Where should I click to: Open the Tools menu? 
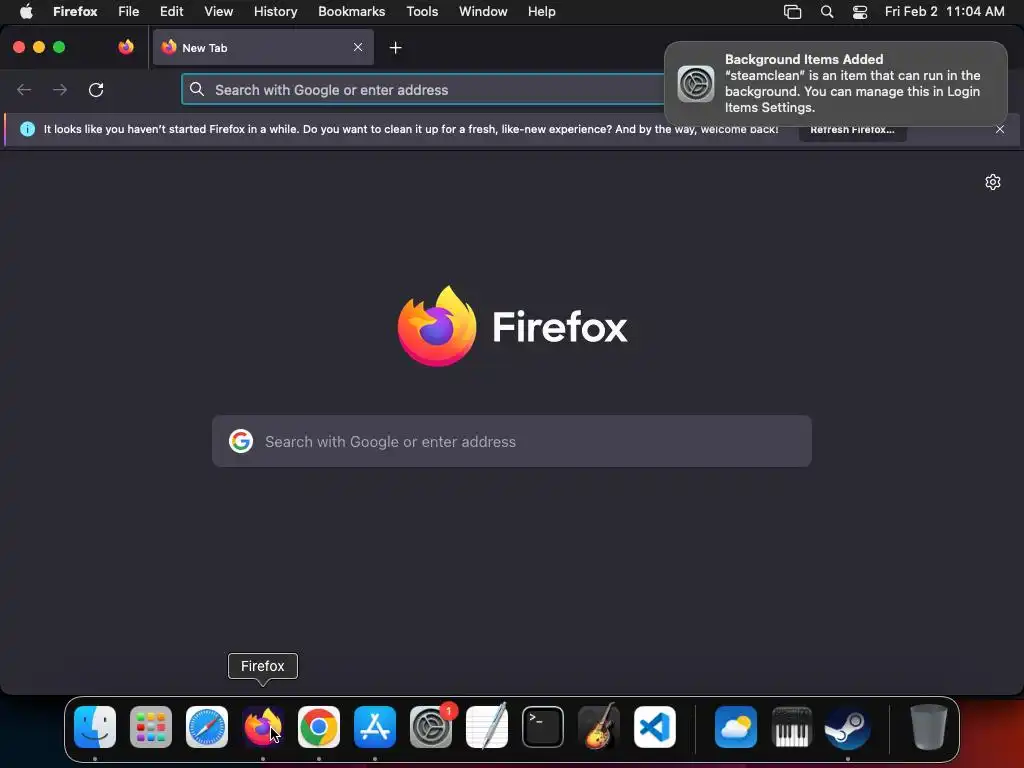point(422,12)
